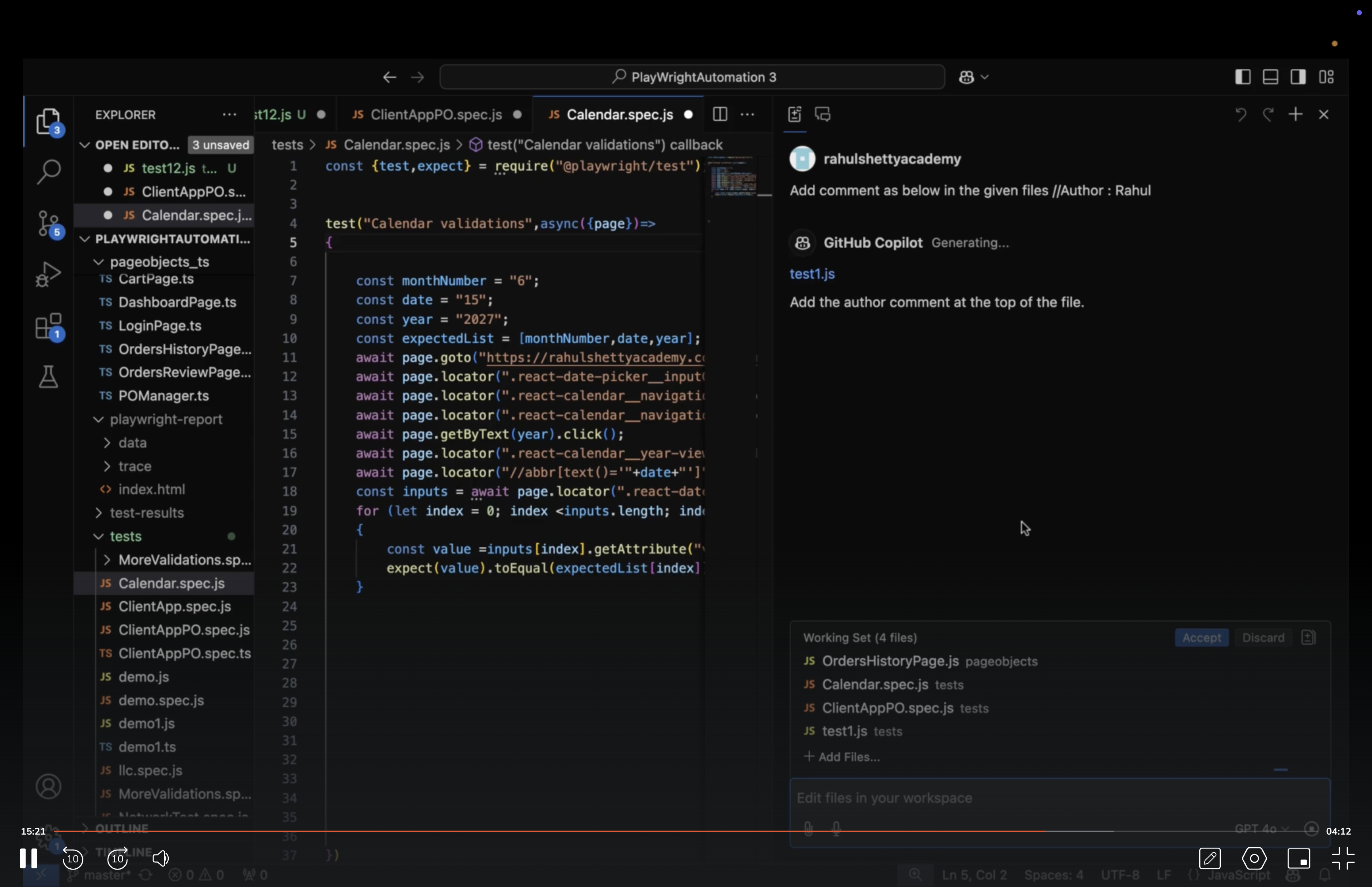Focus the Edit files in your workspace input
Screen dimensions: 1372x887
tap(1060, 798)
